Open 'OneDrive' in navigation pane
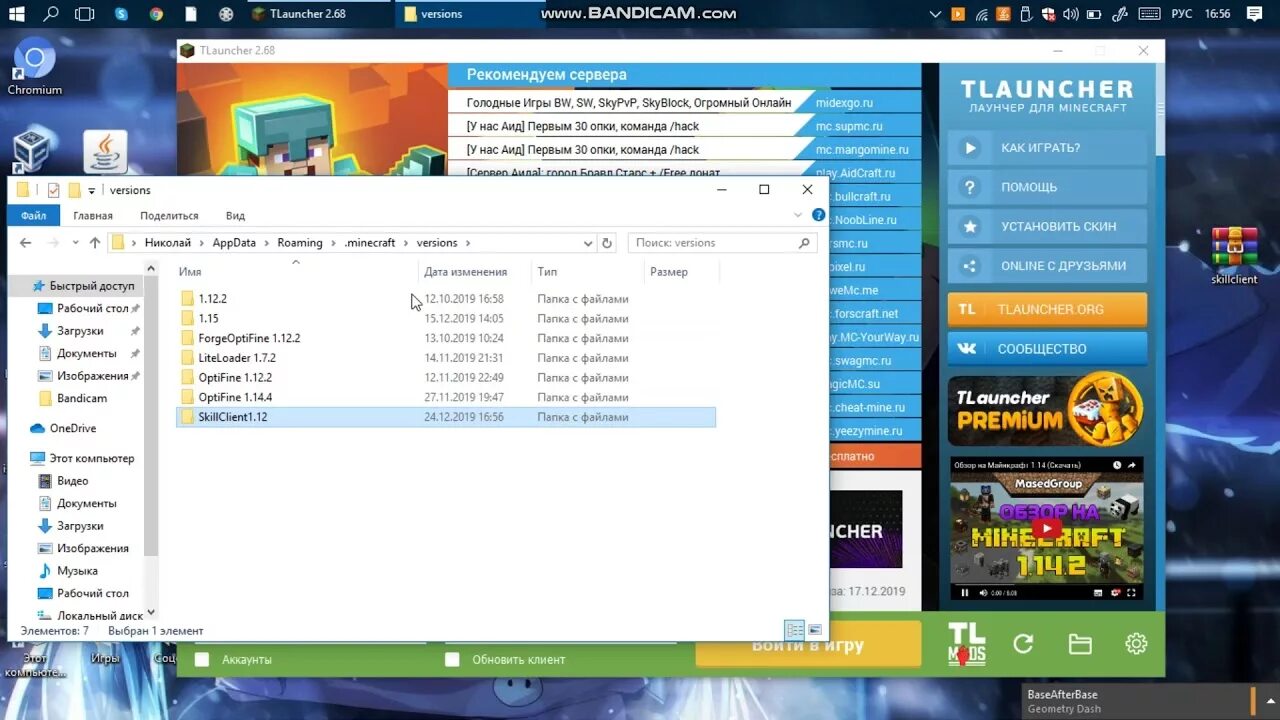The image size is (1280, 720). tap(72, 428)
